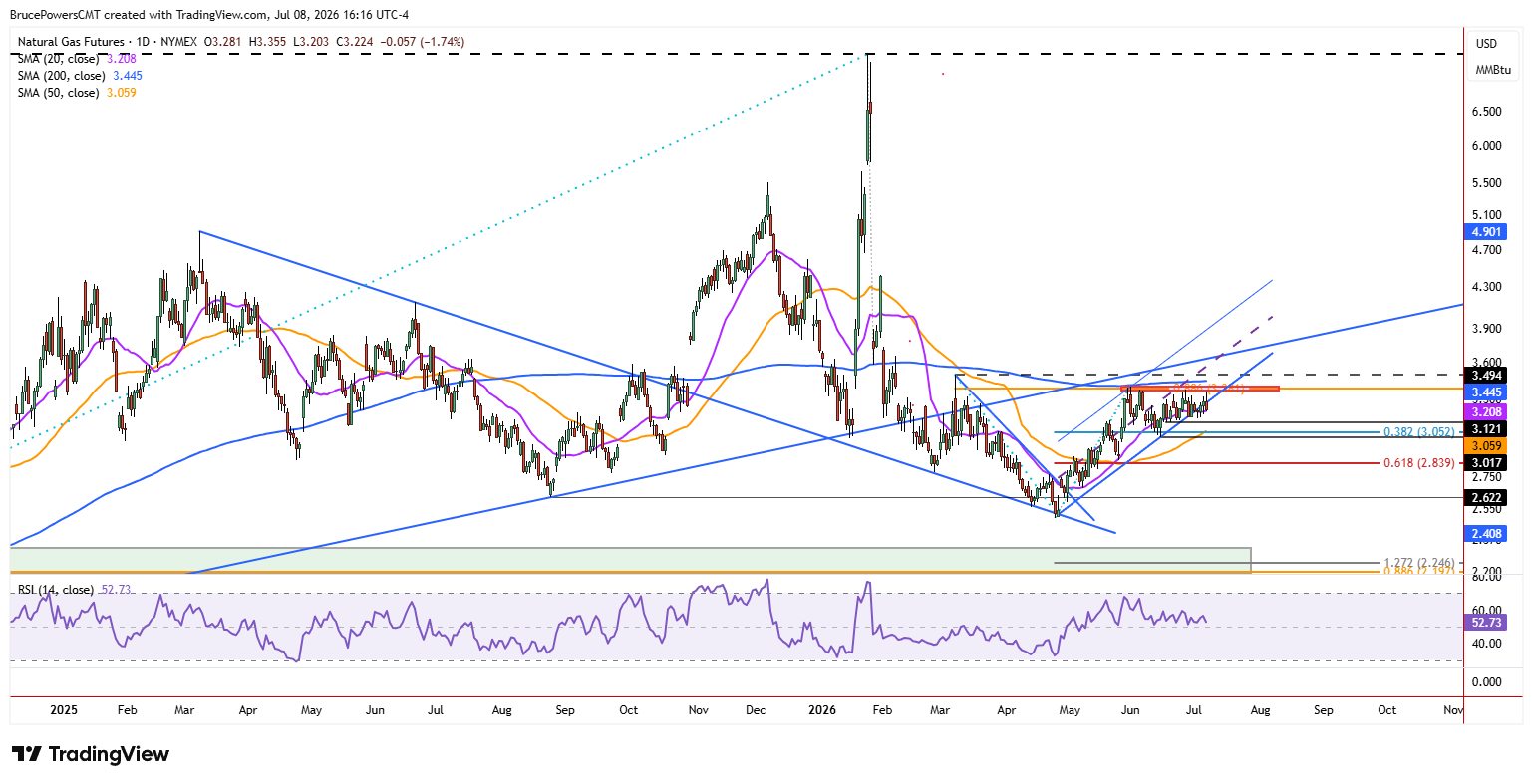Click the black 3.121 price label
The height and width of the screenshot is (784, 1533).
pos(1486,428)
